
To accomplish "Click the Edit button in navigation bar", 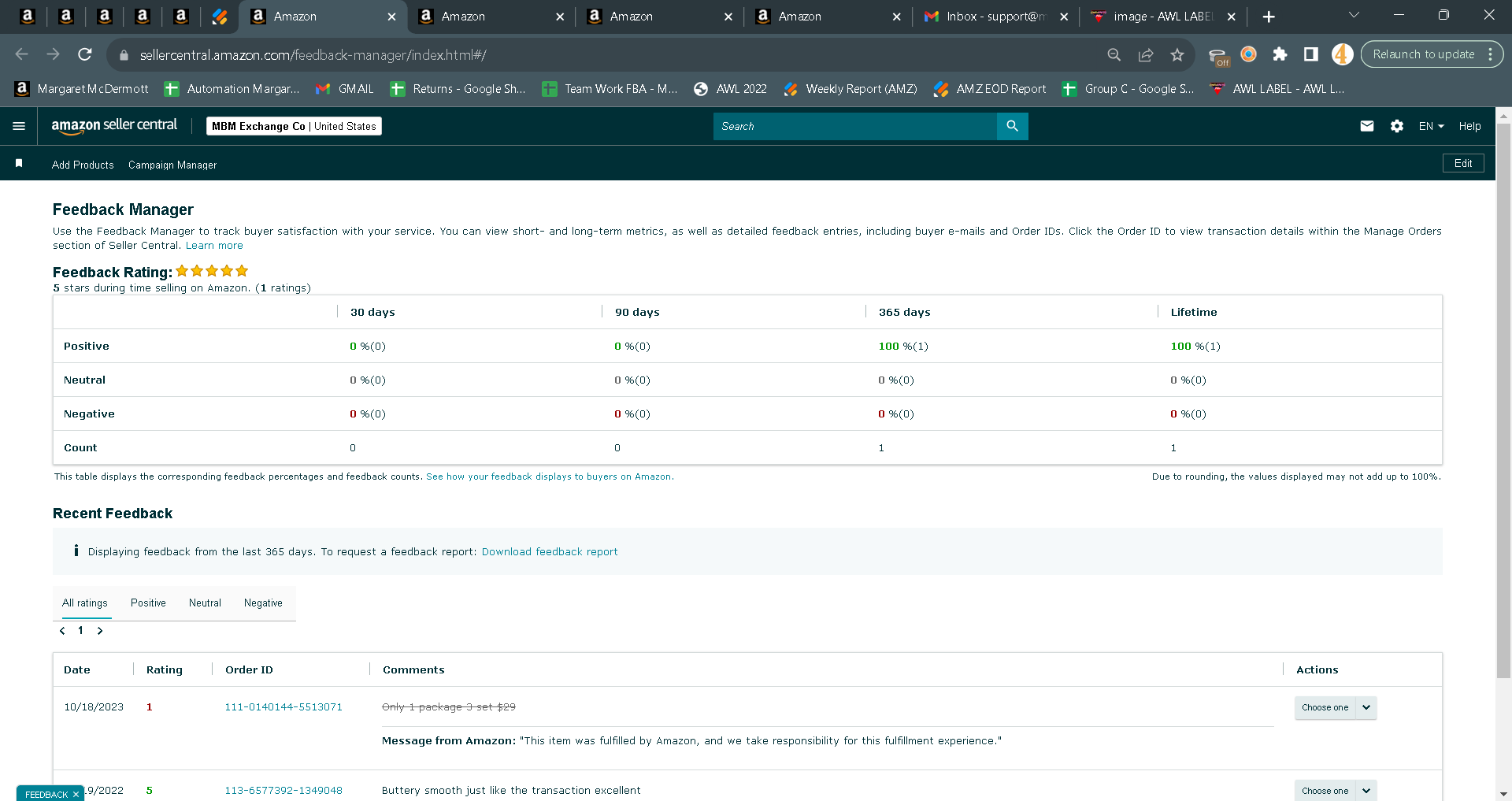I will click(x=1463, y=163).
